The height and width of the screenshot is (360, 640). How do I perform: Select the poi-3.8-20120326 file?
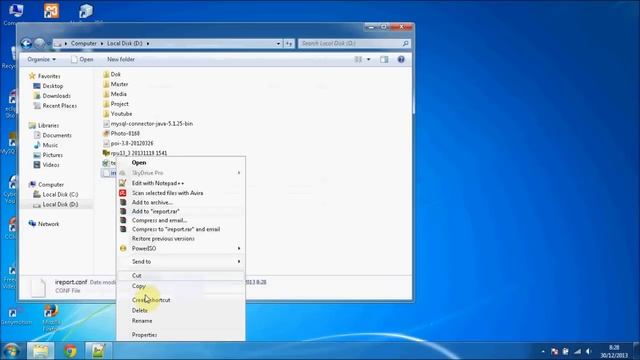coord(132,143)
